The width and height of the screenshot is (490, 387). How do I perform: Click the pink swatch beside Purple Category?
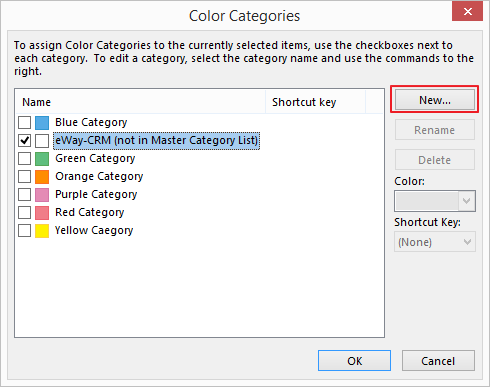[x=42, y=195]
